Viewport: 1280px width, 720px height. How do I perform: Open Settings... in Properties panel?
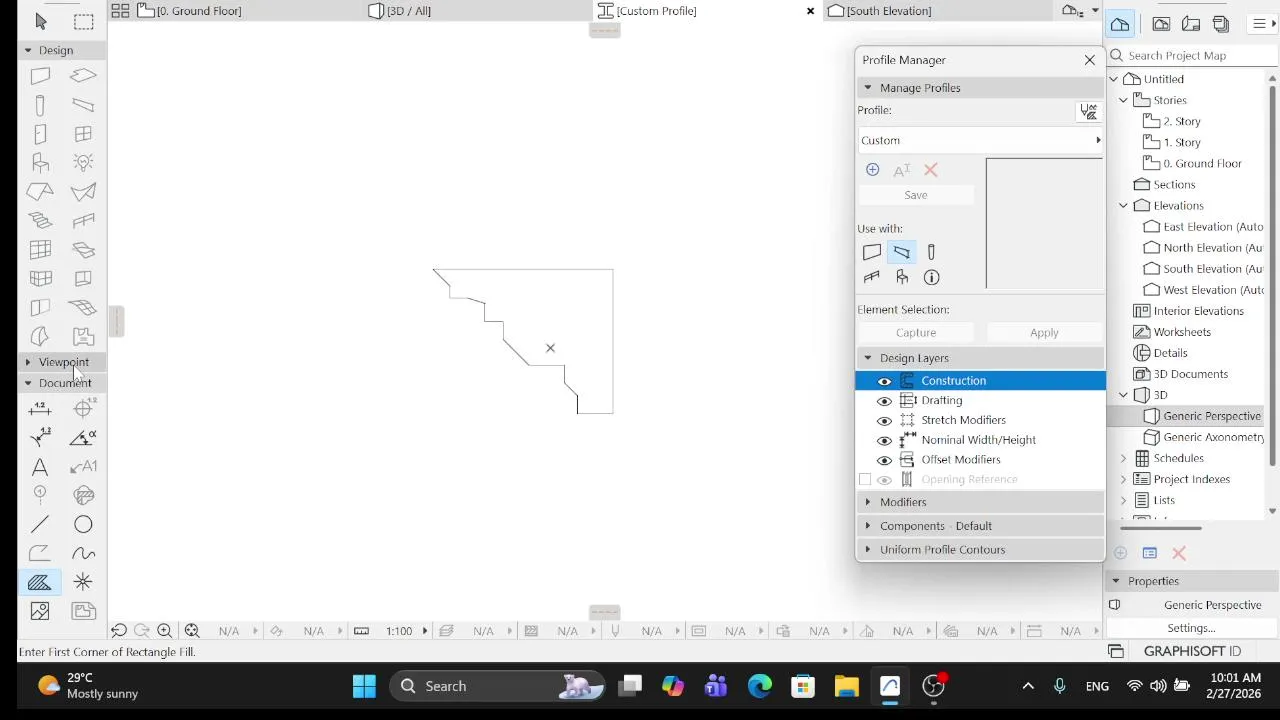pos(1191,628)
